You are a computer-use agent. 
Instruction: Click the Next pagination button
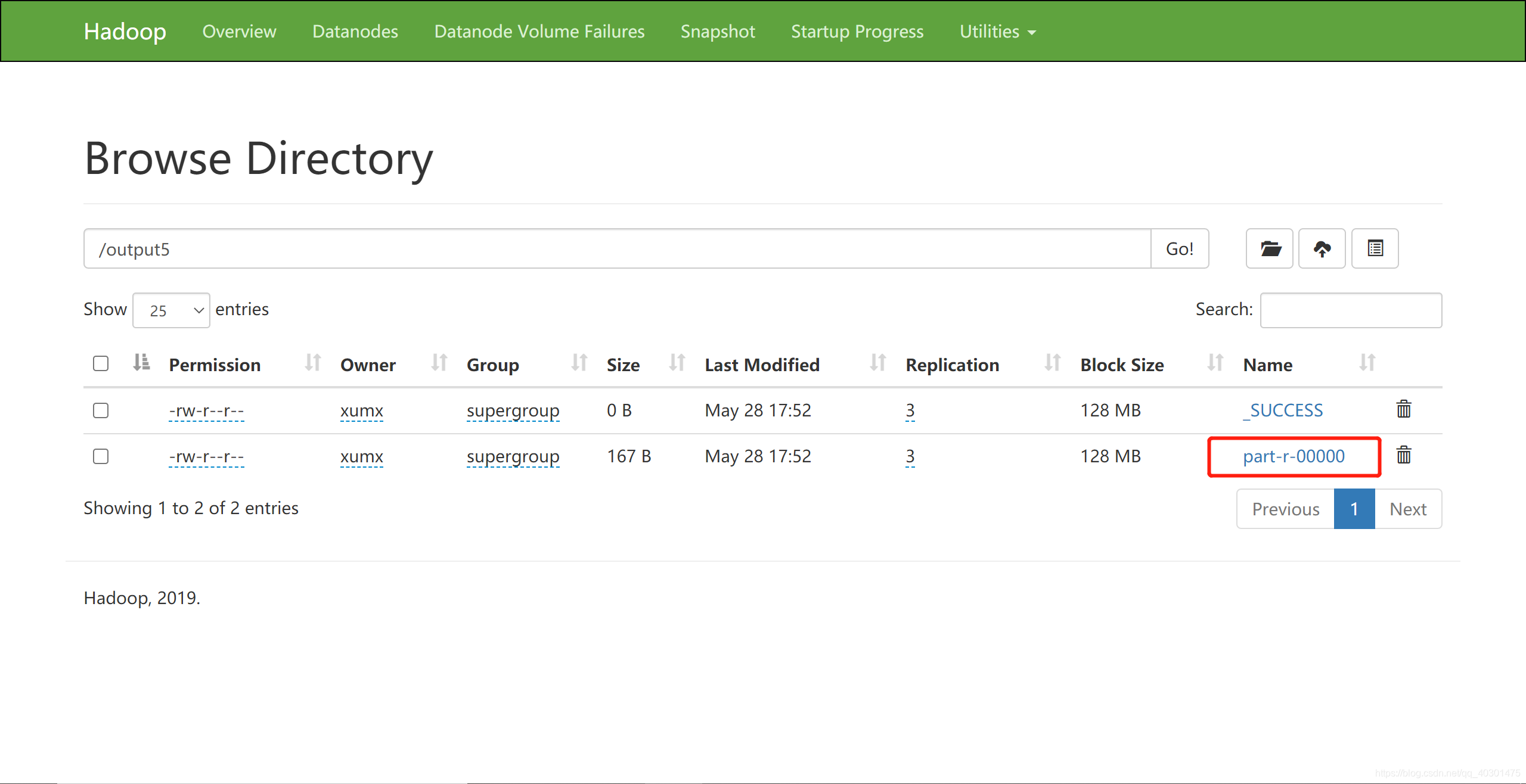coord(1407,509)
